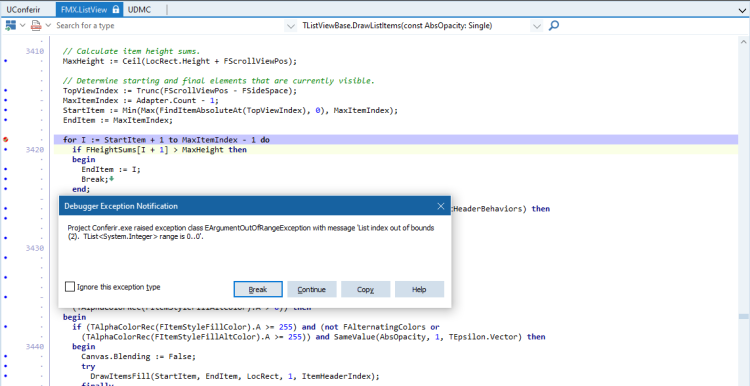This screenshot has height=386, width=750.
Task: Click the magnifier search icon in navigation bar
Action: coord(553,25)
